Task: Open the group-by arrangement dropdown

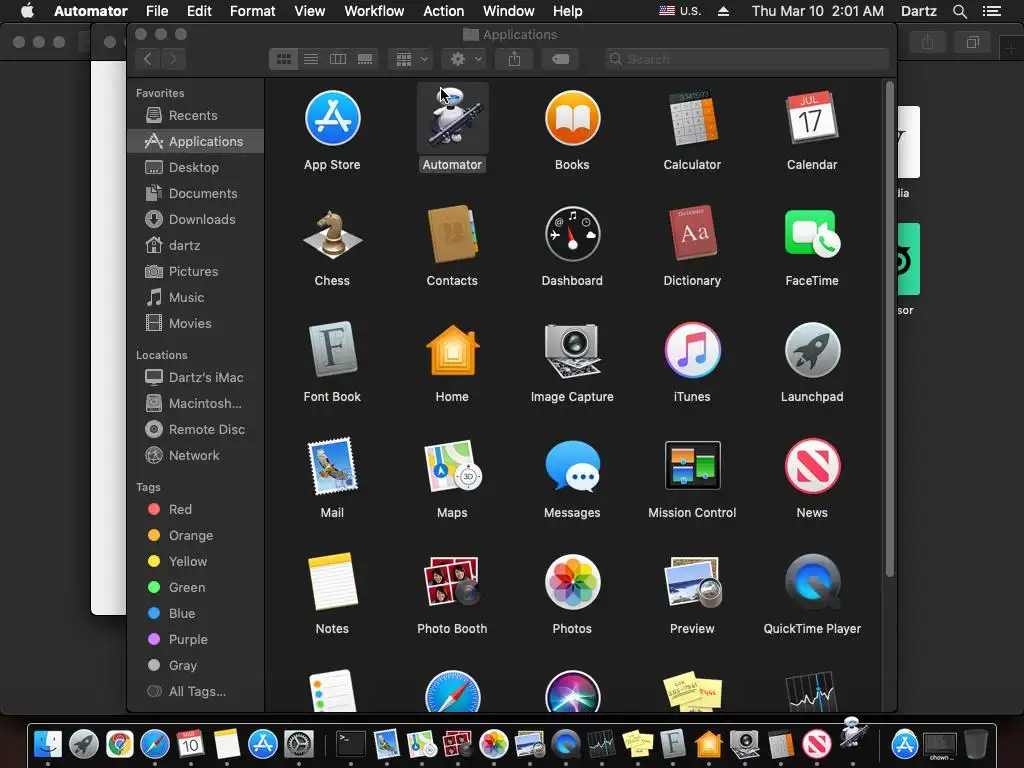Action: [x=411, y=59]
